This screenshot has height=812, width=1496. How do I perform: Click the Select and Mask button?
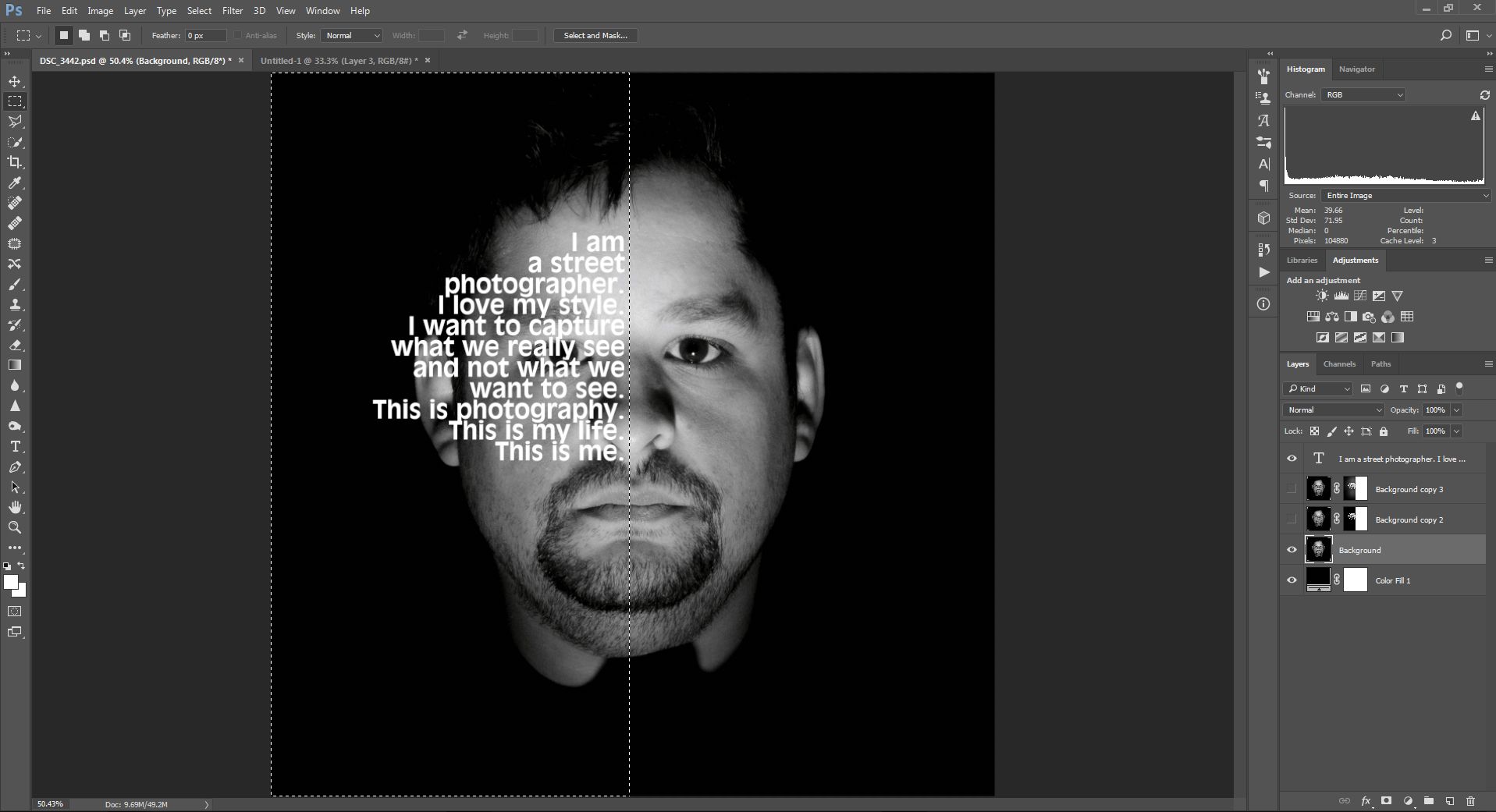click(595, 35)
